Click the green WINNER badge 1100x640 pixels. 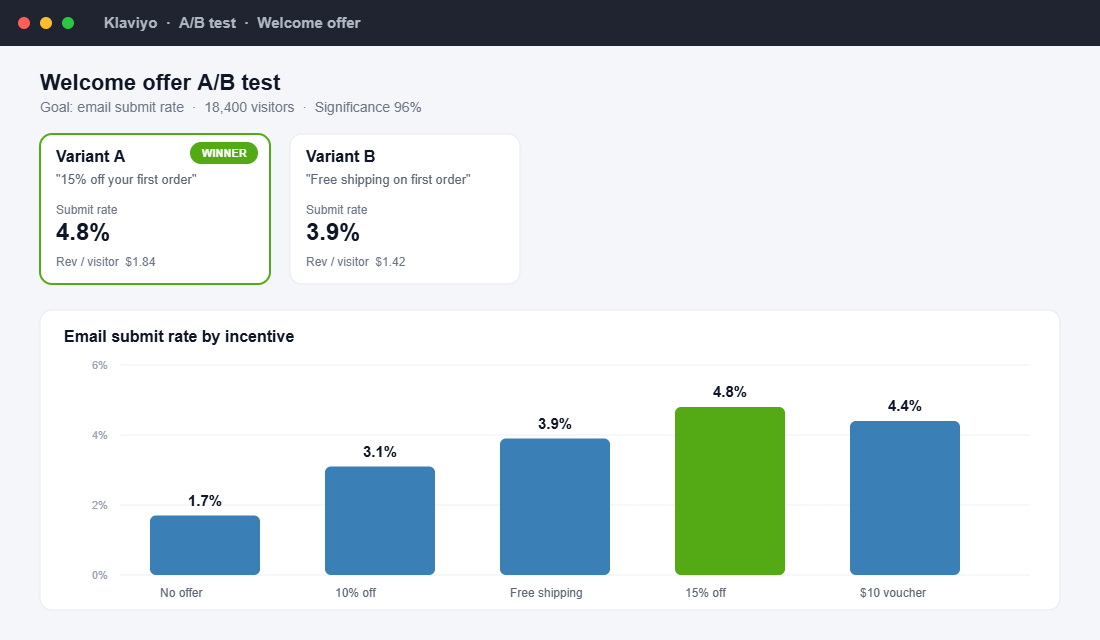224,153
